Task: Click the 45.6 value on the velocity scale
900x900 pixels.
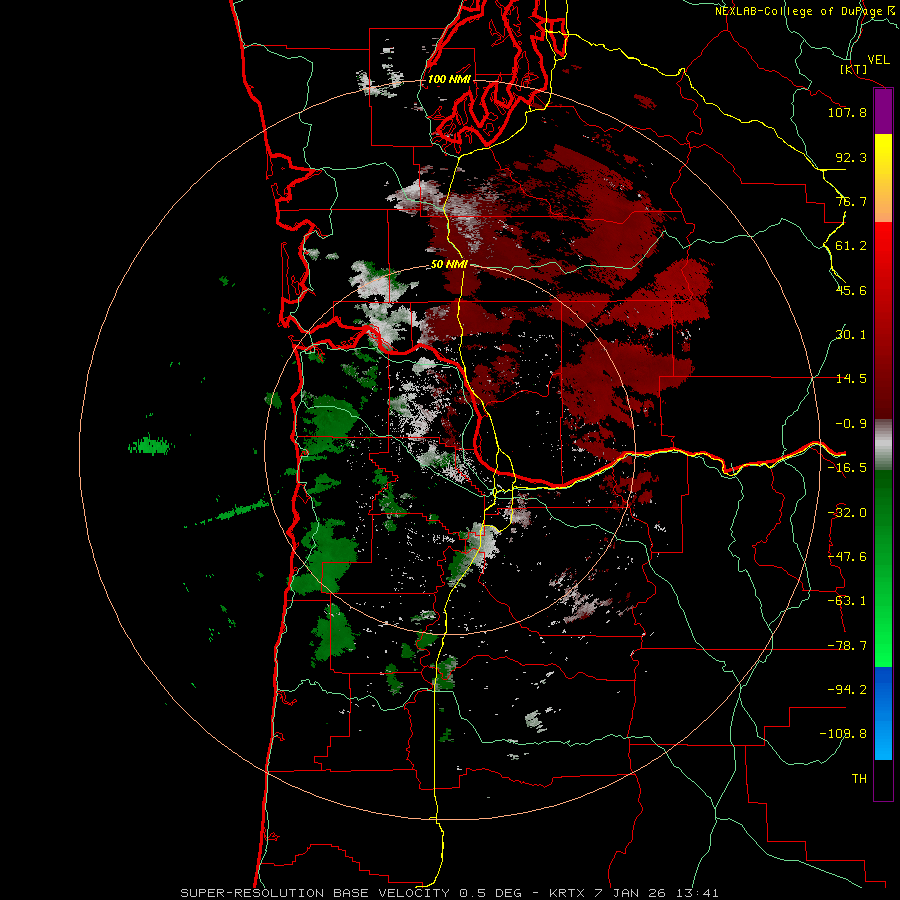Action: point(851,290)
